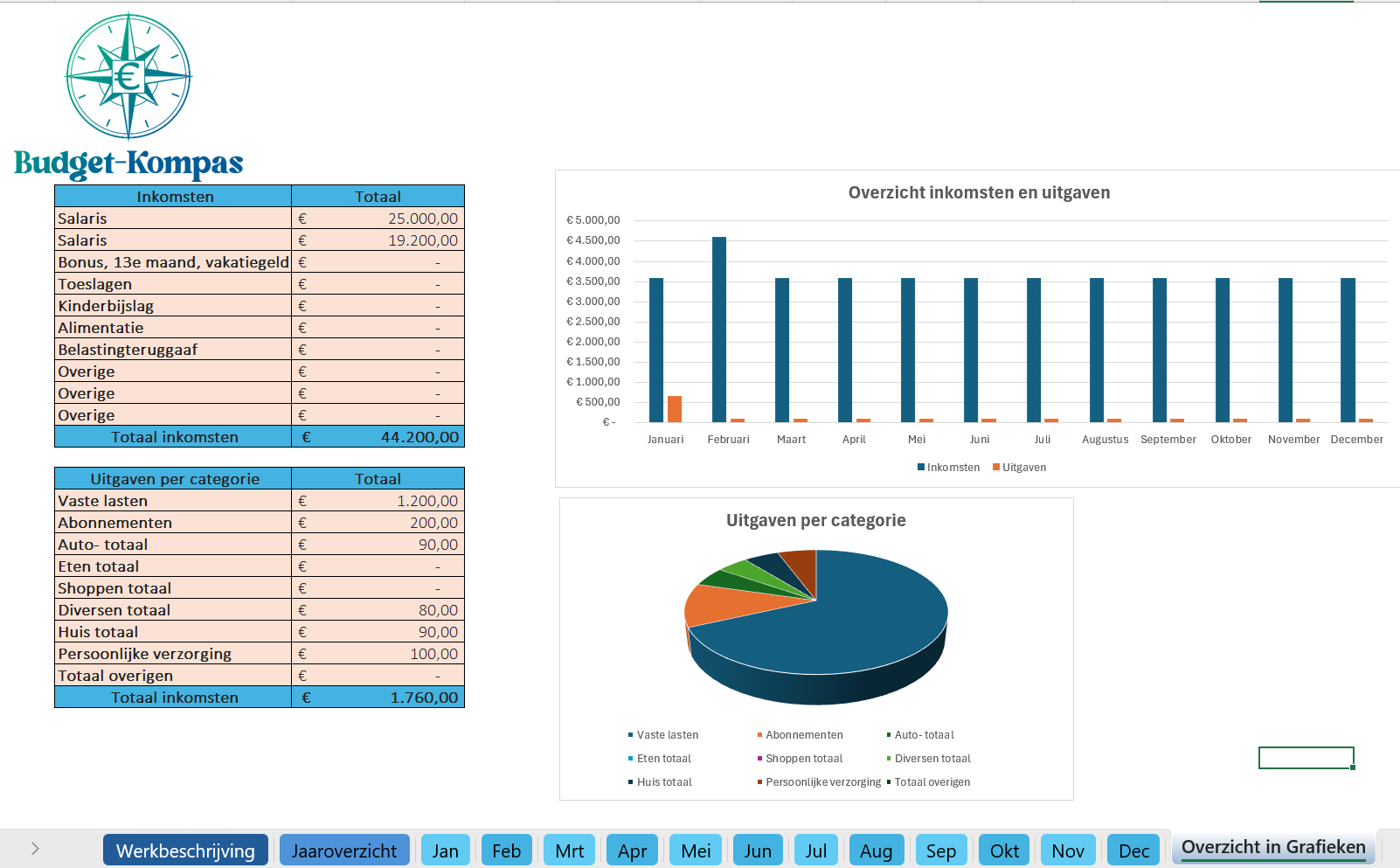Select the 'Overzicht inkomsten en uitgaven' chart title

[979, 193]
